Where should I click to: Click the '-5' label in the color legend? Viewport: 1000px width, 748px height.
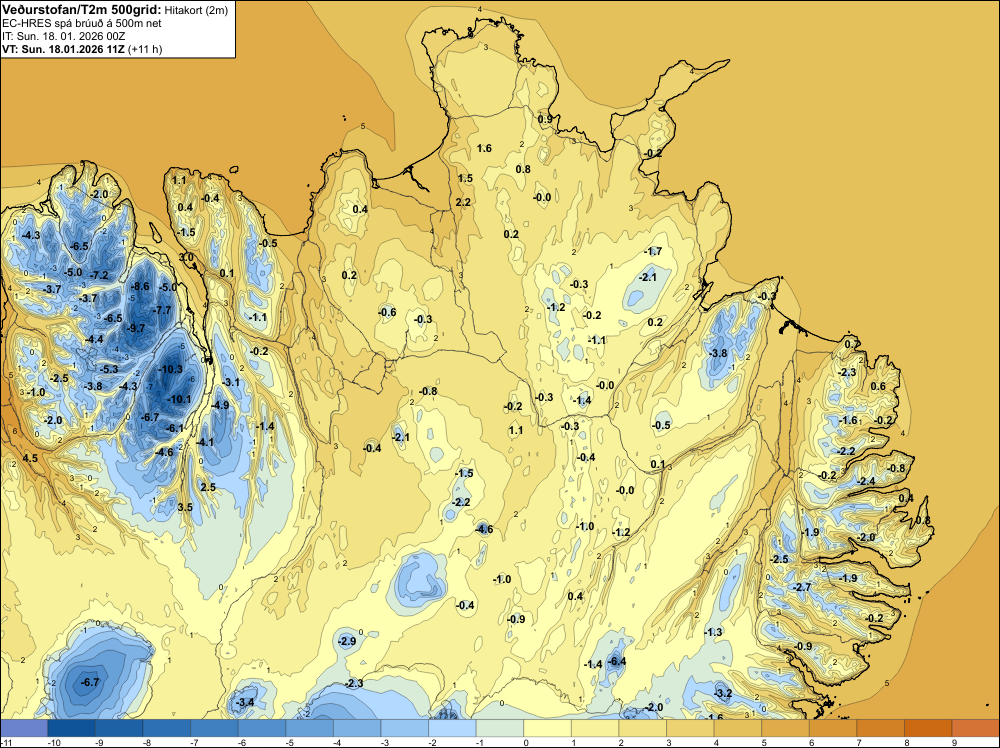click(290, 742)
